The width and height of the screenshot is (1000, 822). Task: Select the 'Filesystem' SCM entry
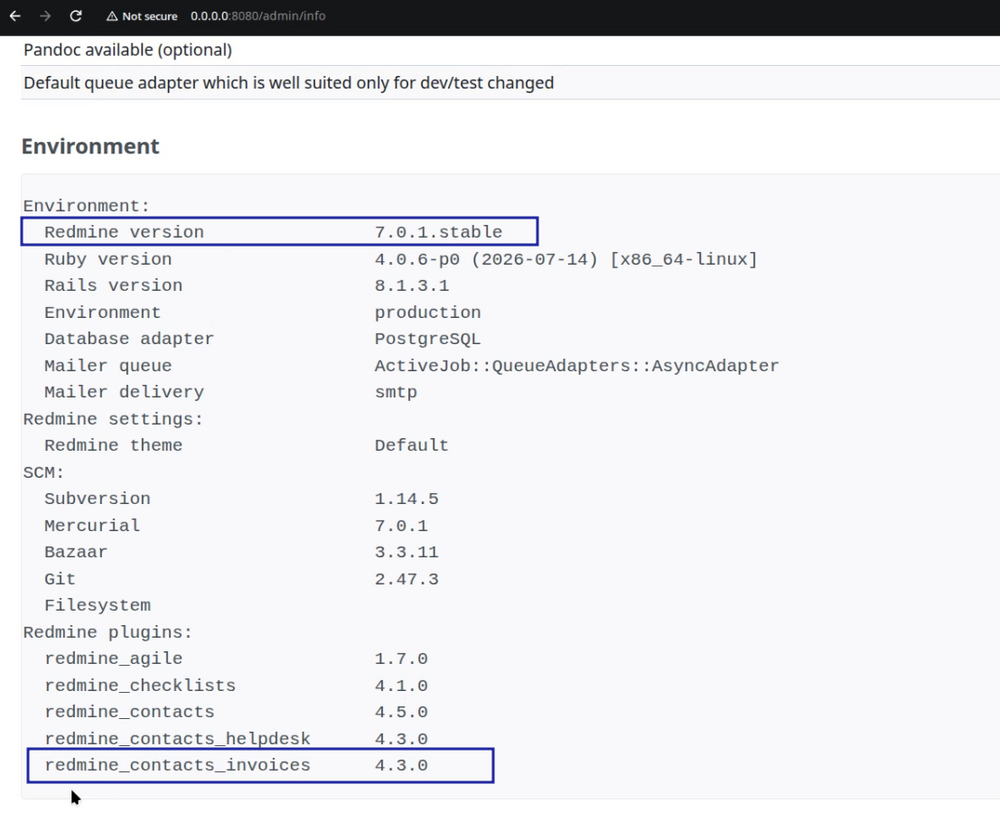click(98, 605)
